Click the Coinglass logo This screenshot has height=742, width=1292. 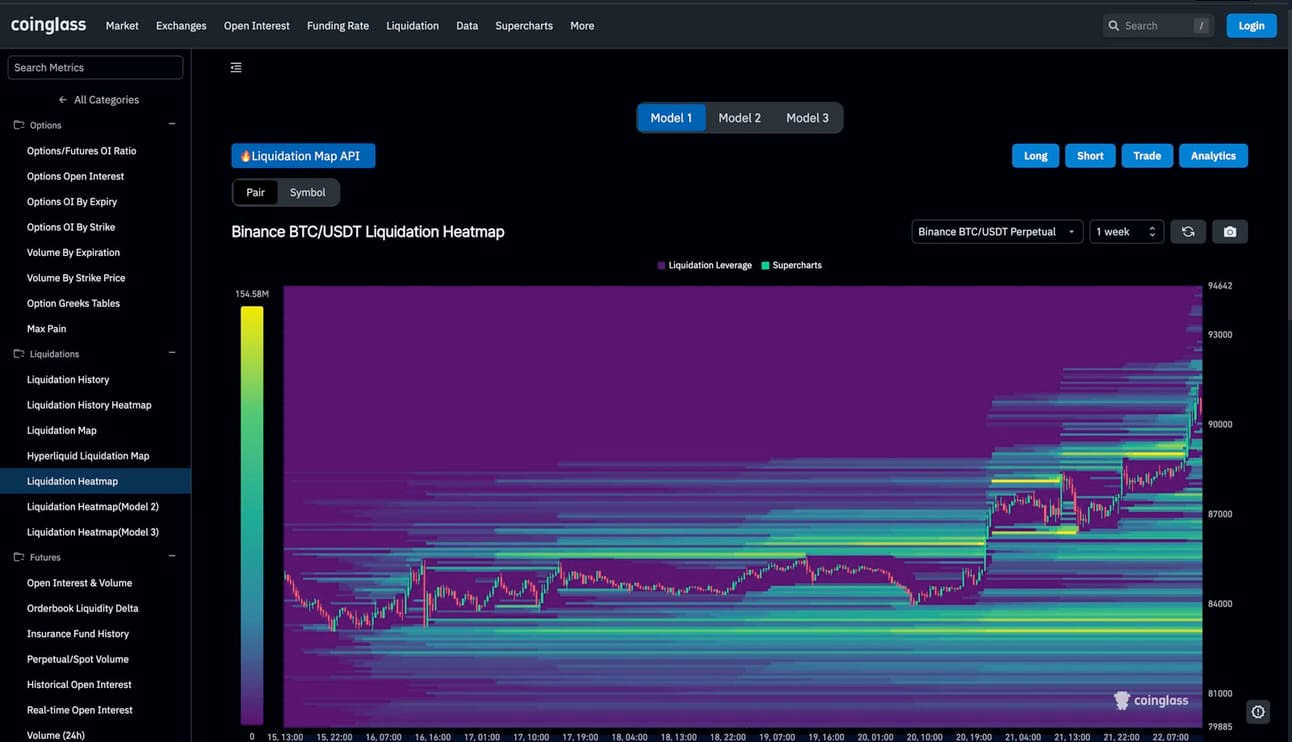point(48,25)
